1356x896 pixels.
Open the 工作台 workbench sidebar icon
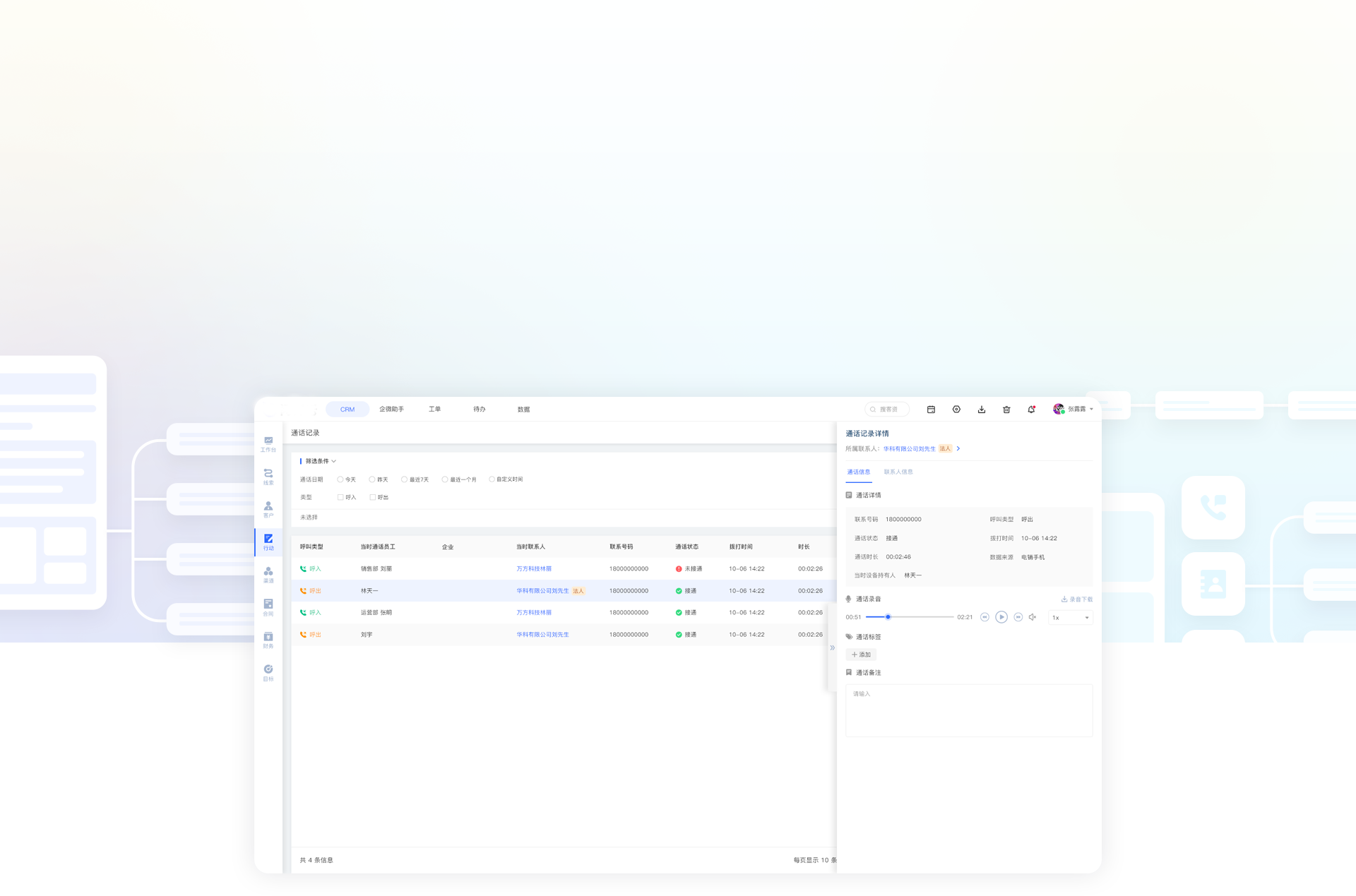(268, 443)
